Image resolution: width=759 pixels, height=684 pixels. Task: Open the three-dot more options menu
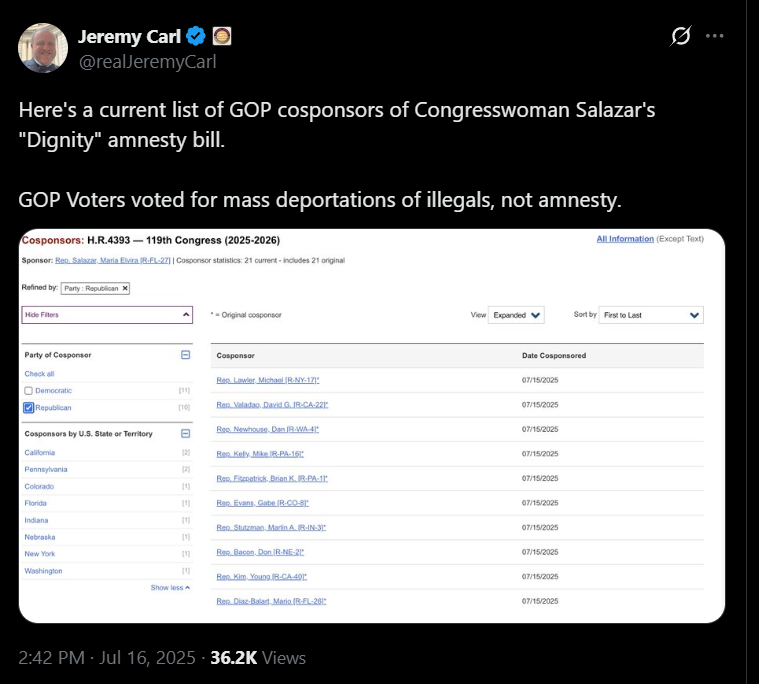click(714, 36)
